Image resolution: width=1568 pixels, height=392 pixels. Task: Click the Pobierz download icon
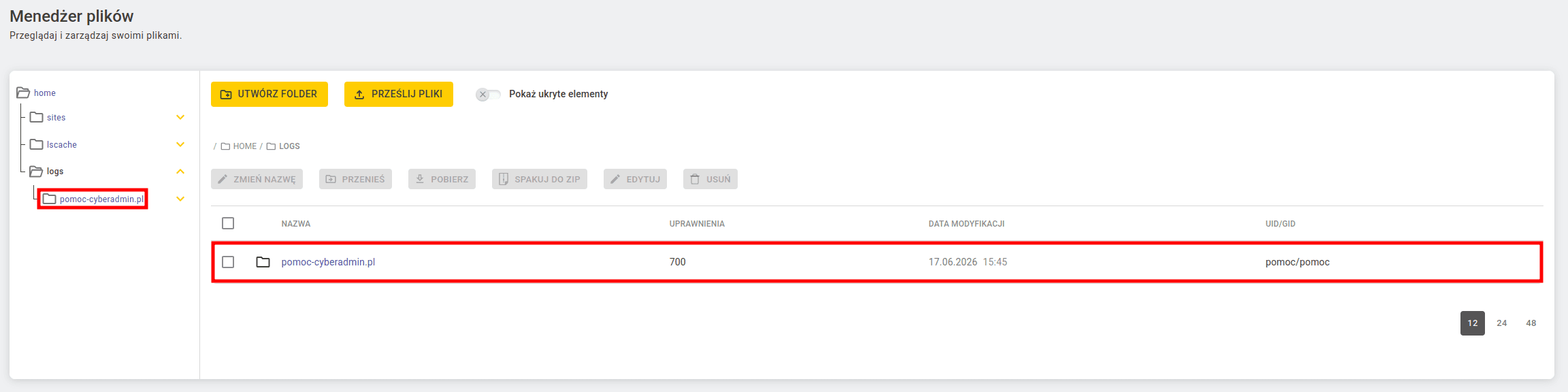click(420, 179)
